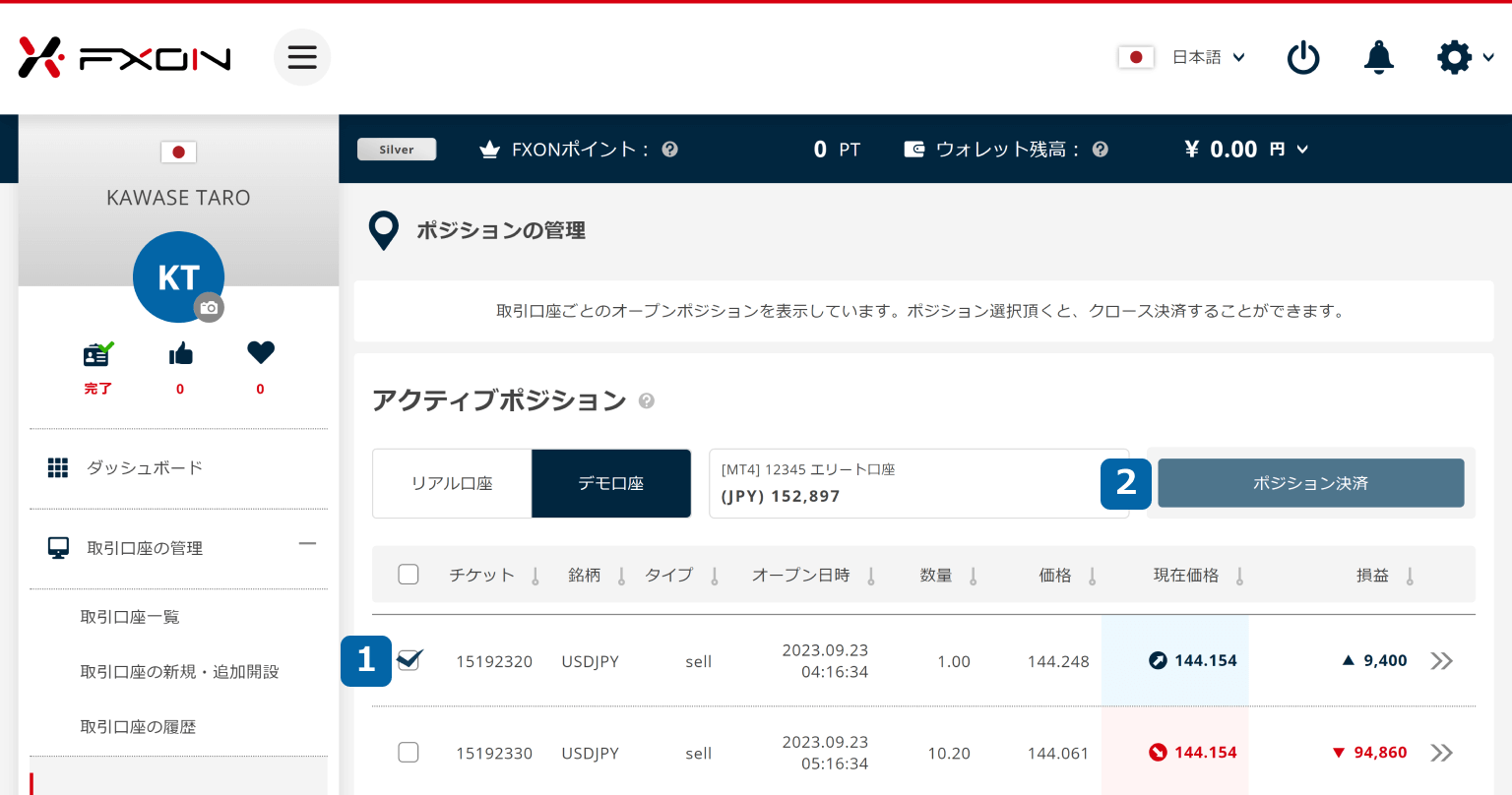The width and height of the screenshot is (1512, 795).
Task: Click loss value 94,860
Action: pos(1380,753)
